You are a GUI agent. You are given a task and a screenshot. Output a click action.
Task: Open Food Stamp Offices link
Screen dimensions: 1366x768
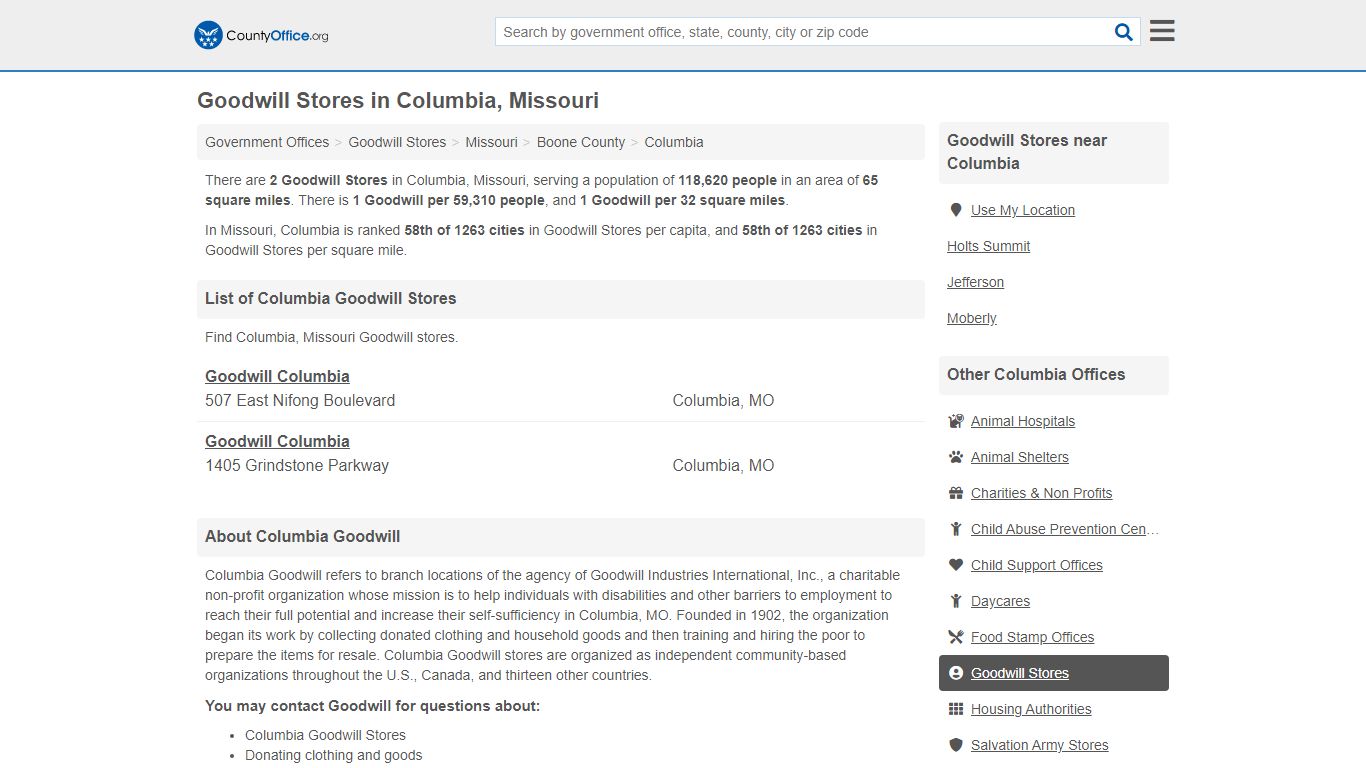coord(1032,637)
